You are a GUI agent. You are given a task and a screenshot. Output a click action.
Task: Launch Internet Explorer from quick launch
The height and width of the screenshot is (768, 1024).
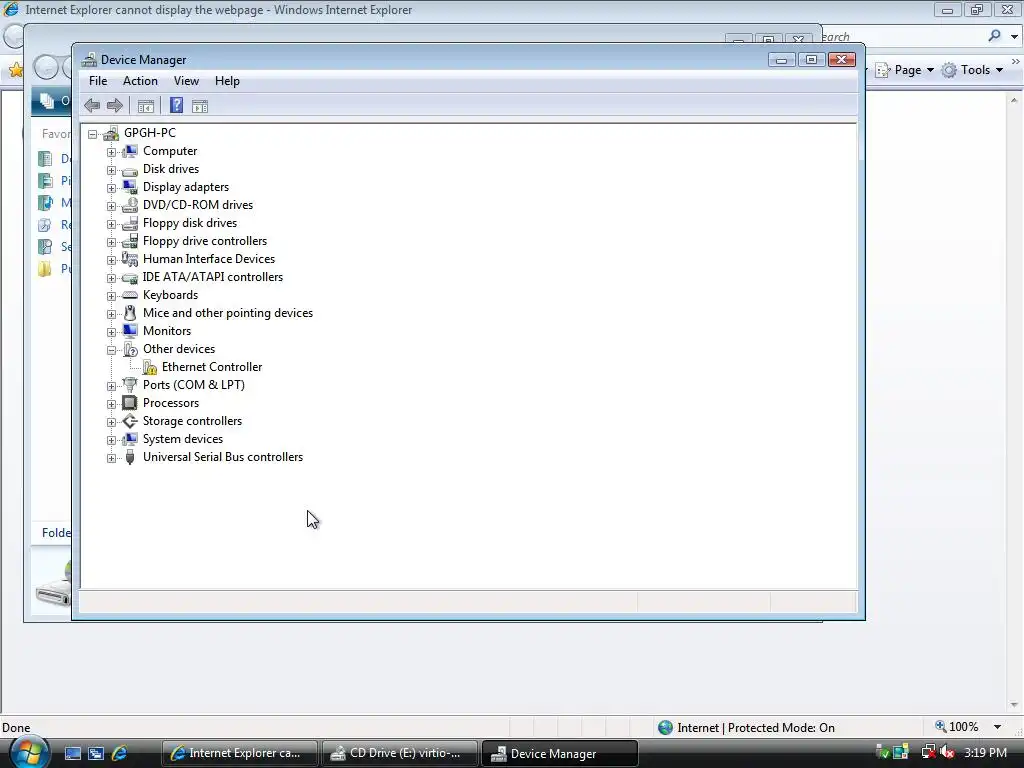click(119, 754)
